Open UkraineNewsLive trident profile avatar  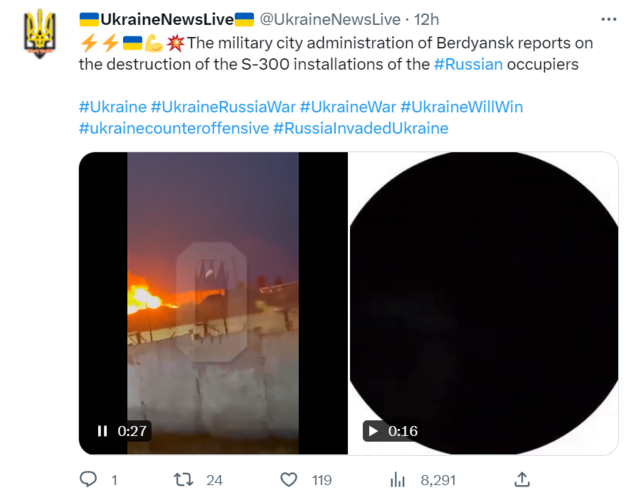tap(39, 34)
